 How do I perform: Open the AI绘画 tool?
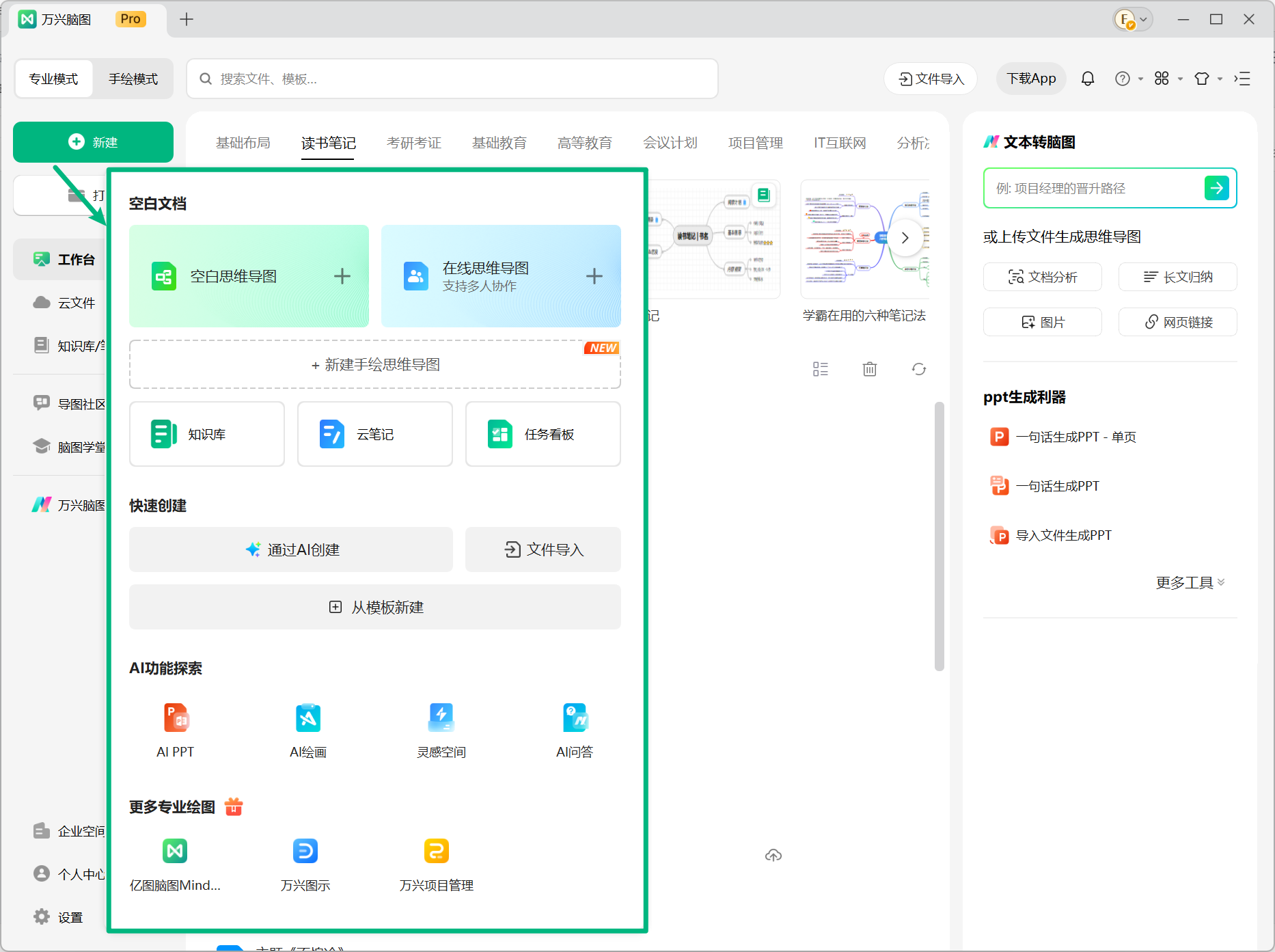point(308,731)
